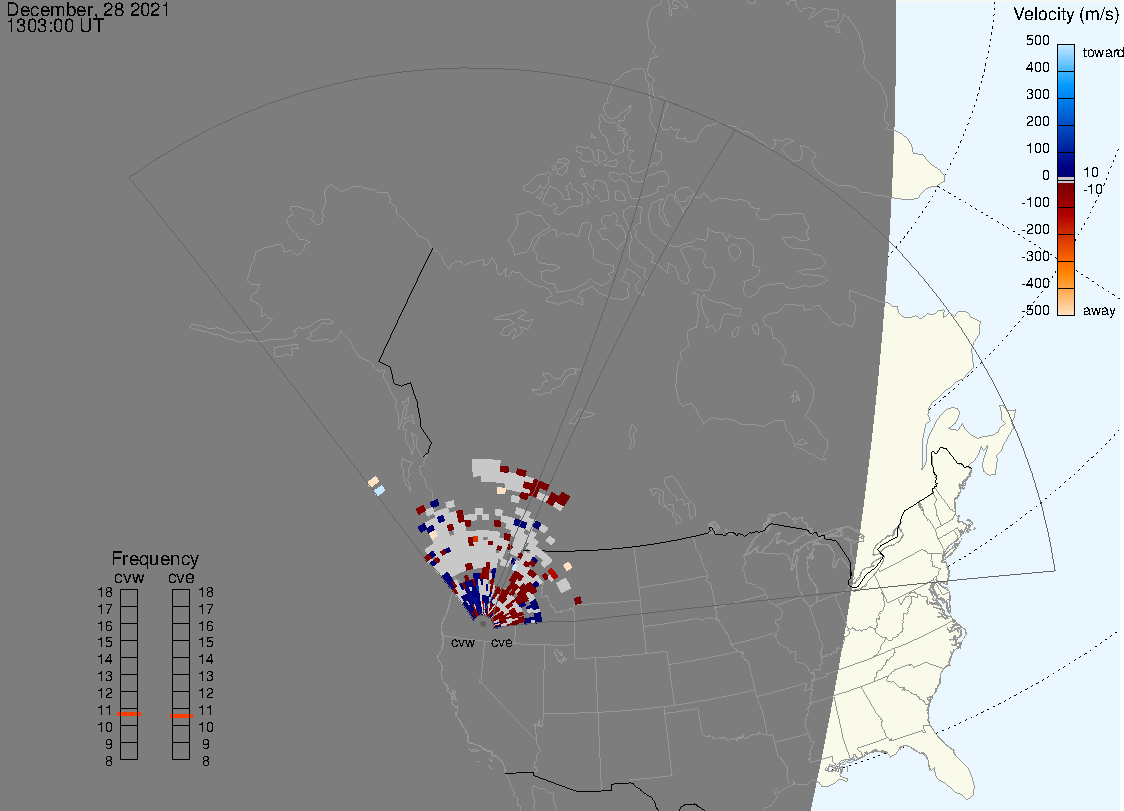Click the 200 value on velocity scale
The image size is (1124, 811).
[x=1037, y=121]
